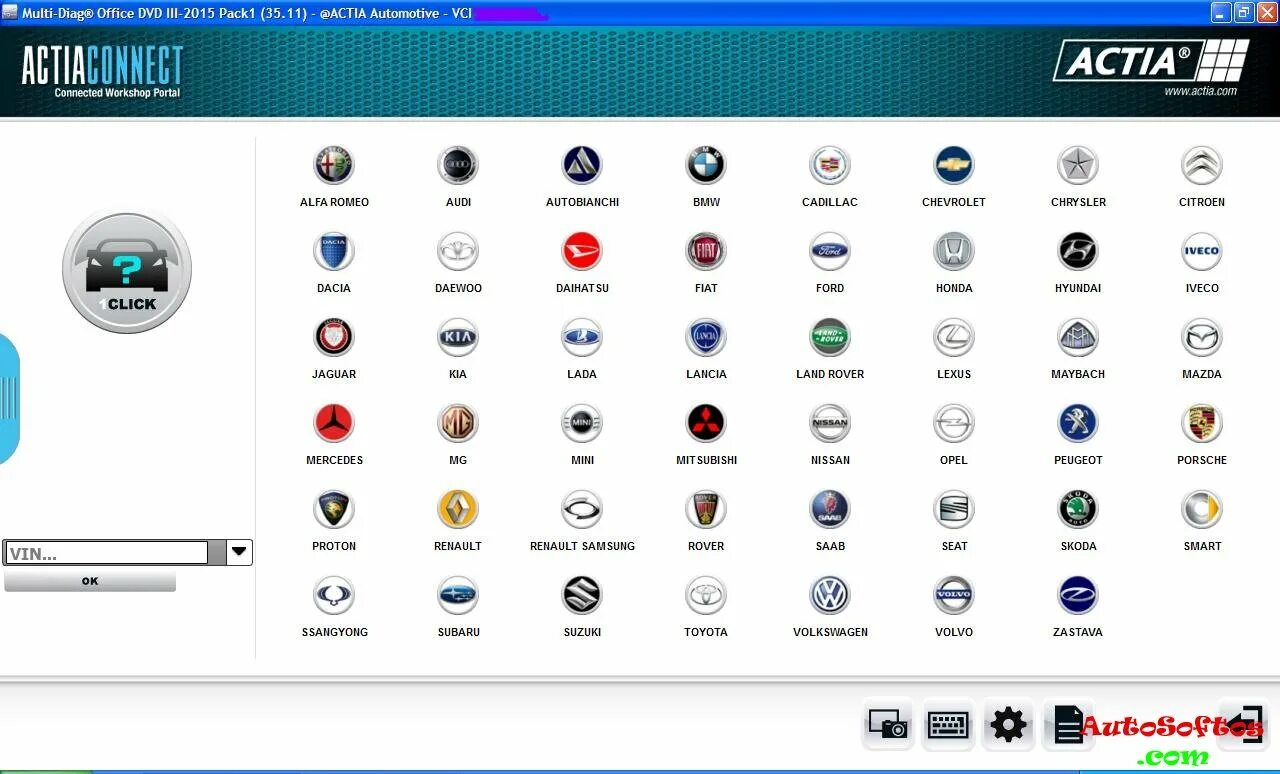Select the Lancia shield logo
The width and height of the screenshot is (1280, 774).
click(x=706, y=337)
